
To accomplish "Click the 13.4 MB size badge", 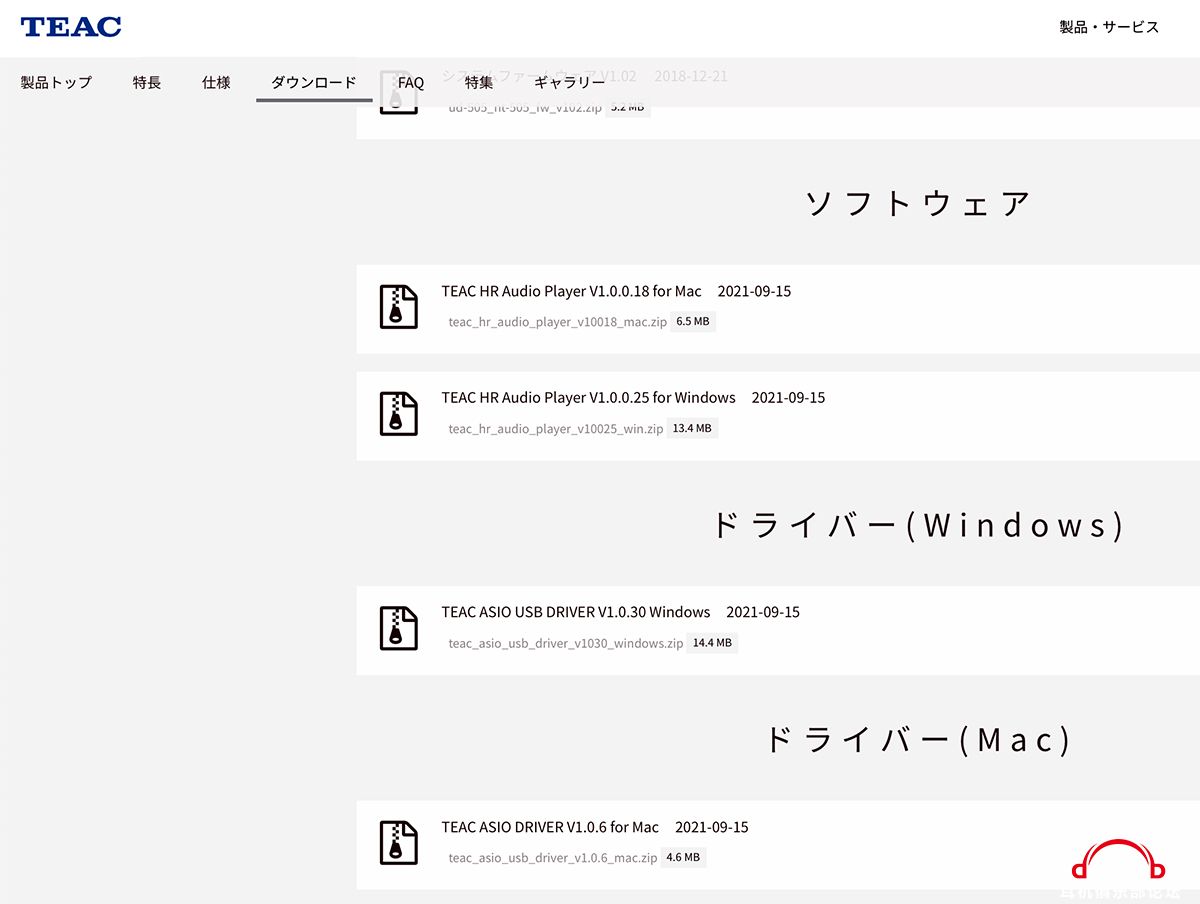I will (x=692, y=428).
